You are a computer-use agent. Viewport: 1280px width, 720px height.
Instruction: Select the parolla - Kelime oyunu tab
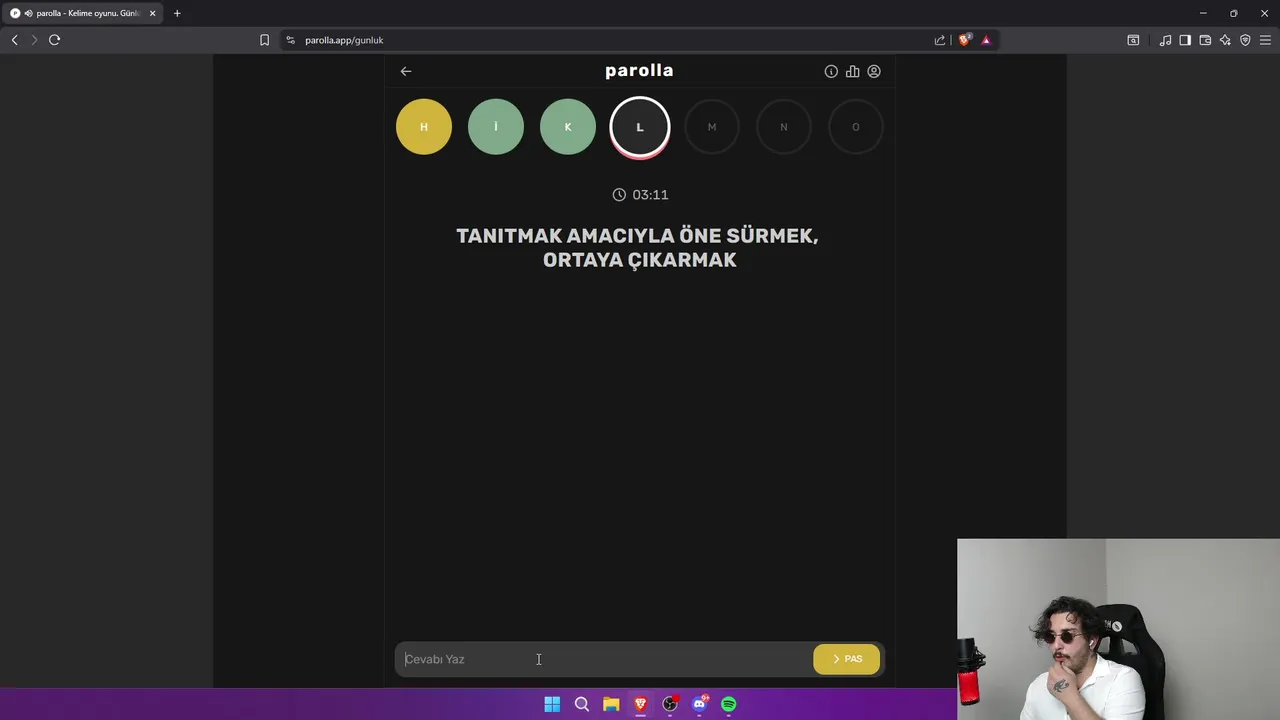coord(82,13)
